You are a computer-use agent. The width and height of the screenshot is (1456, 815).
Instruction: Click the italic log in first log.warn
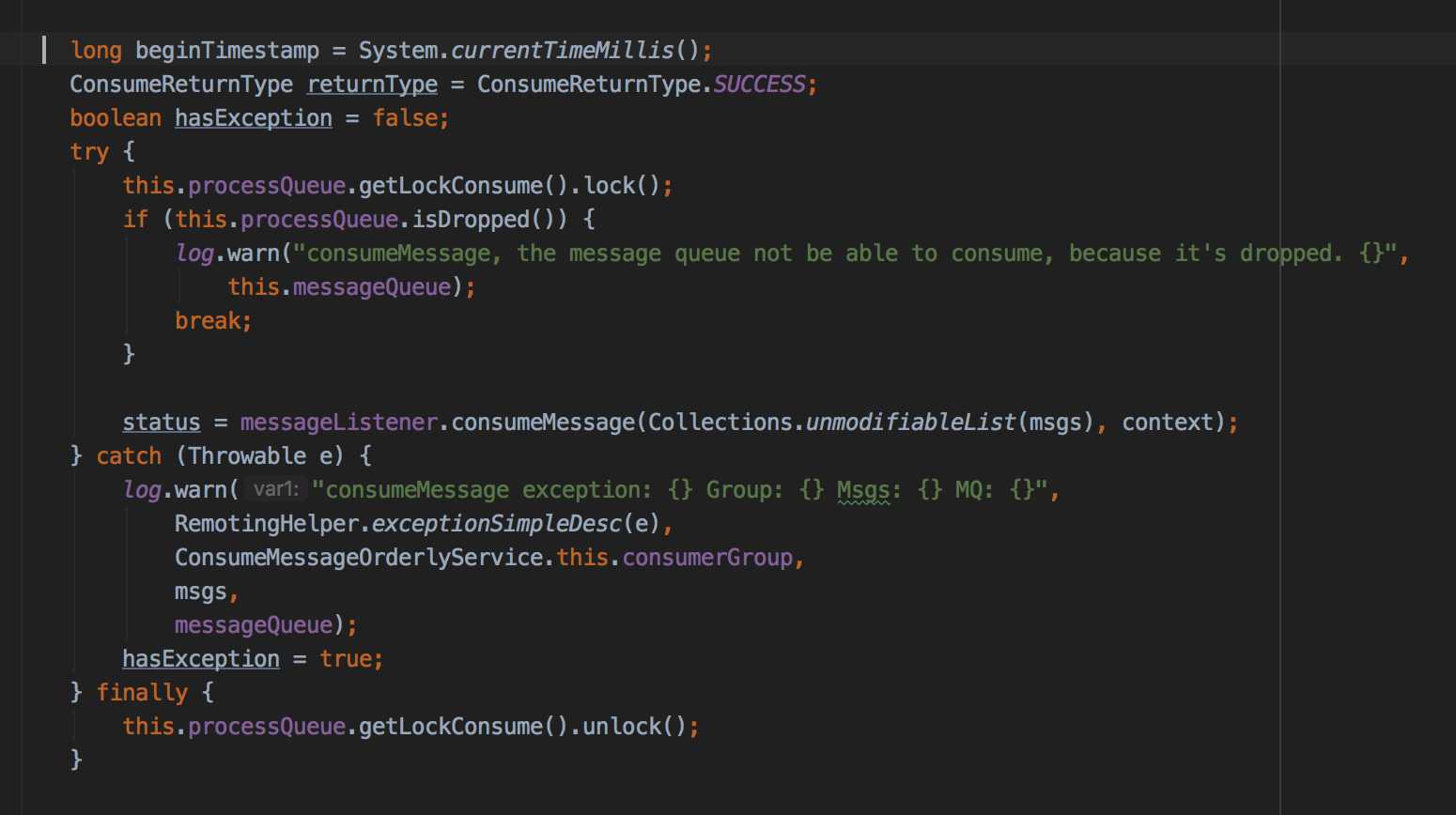pos(194,254)
